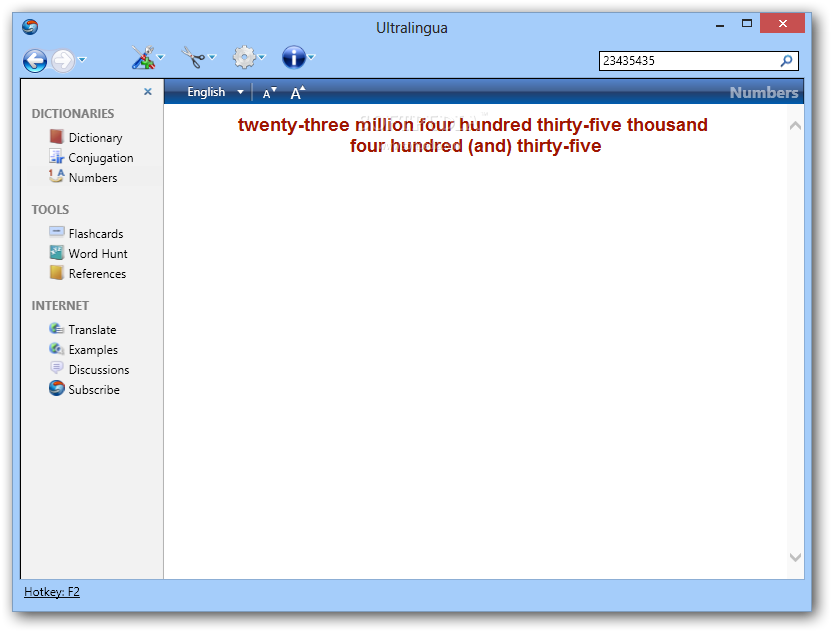Click the number words result text
This screenshot has height=632, width=832.
[473, 135]
